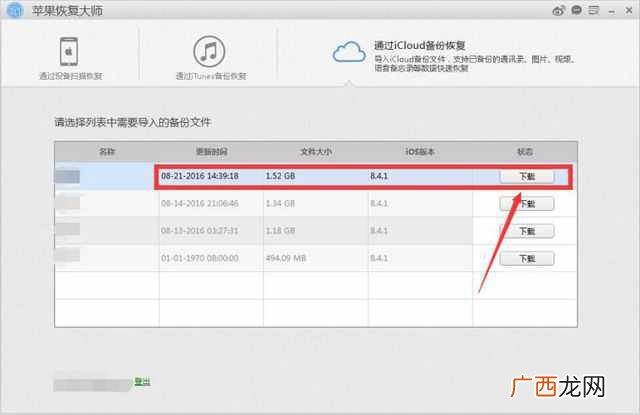This screenshot has height=415, width=640.
Task: Click the 494.09 MB file size cell
Action: point(286,258)
